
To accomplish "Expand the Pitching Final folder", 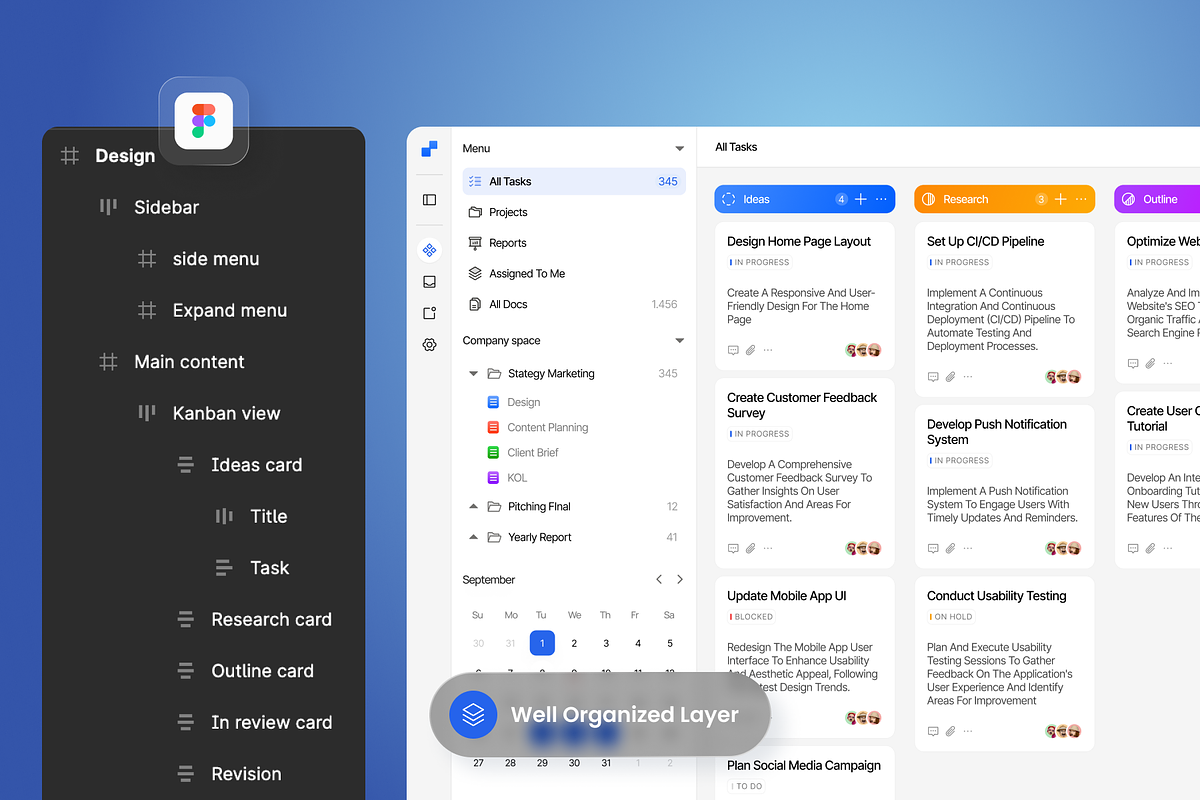I will (473, 507).
